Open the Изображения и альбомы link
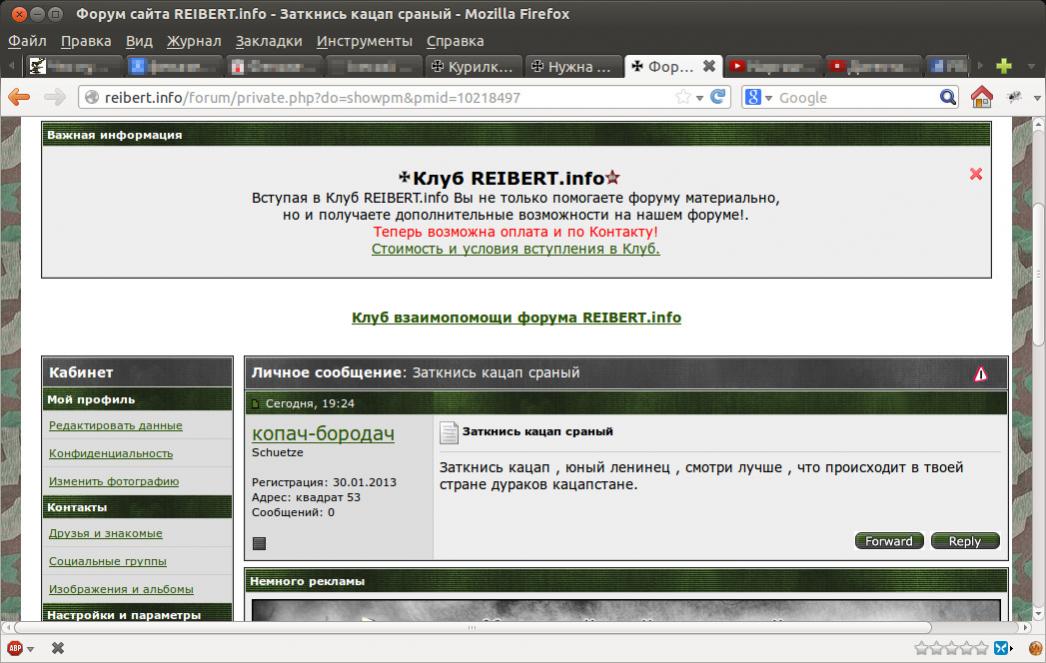This screenshot has height=663, width=1046. coord(121,590)
